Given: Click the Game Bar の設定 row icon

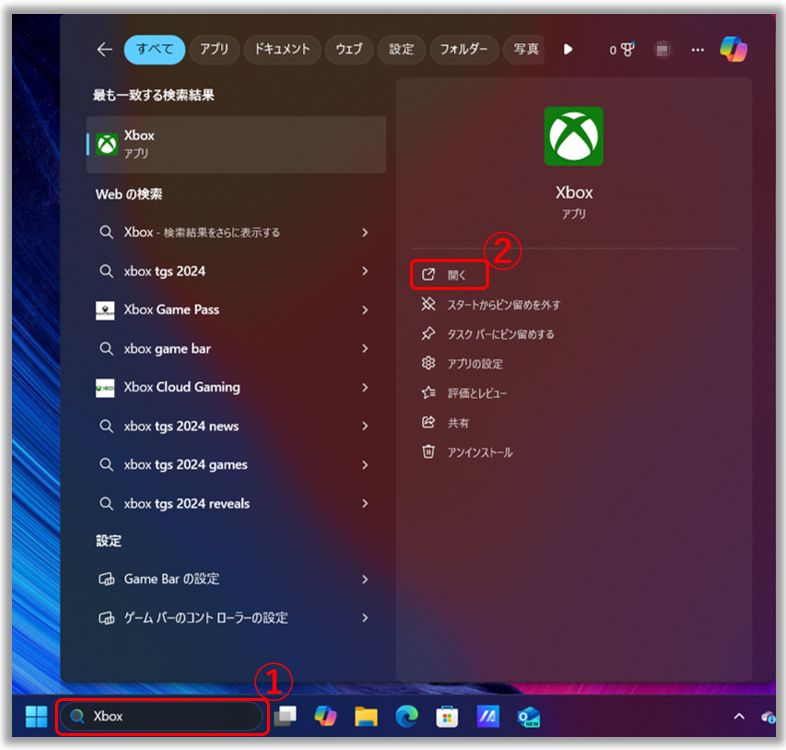Looking at the screenshot, I should tap(106, 579).
